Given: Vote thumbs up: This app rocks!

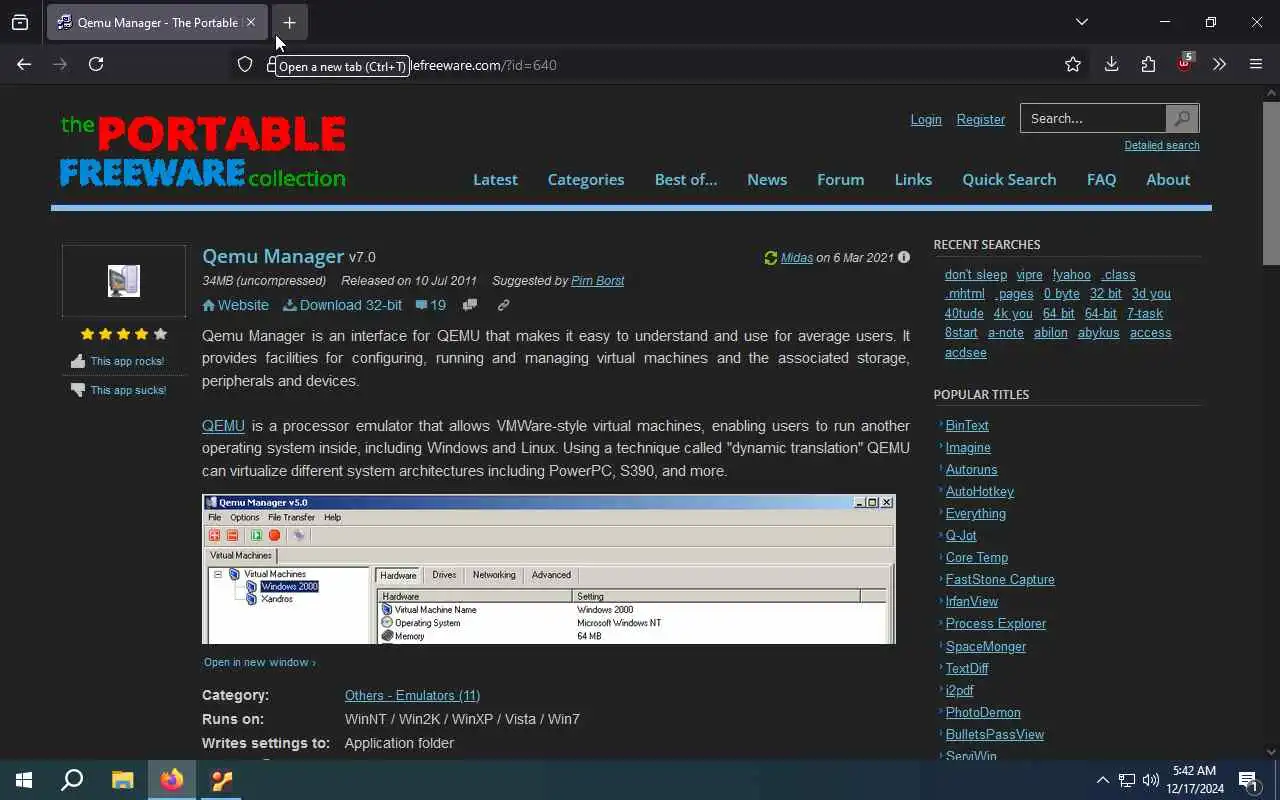Looking at the screenshot, I should 117,361.
